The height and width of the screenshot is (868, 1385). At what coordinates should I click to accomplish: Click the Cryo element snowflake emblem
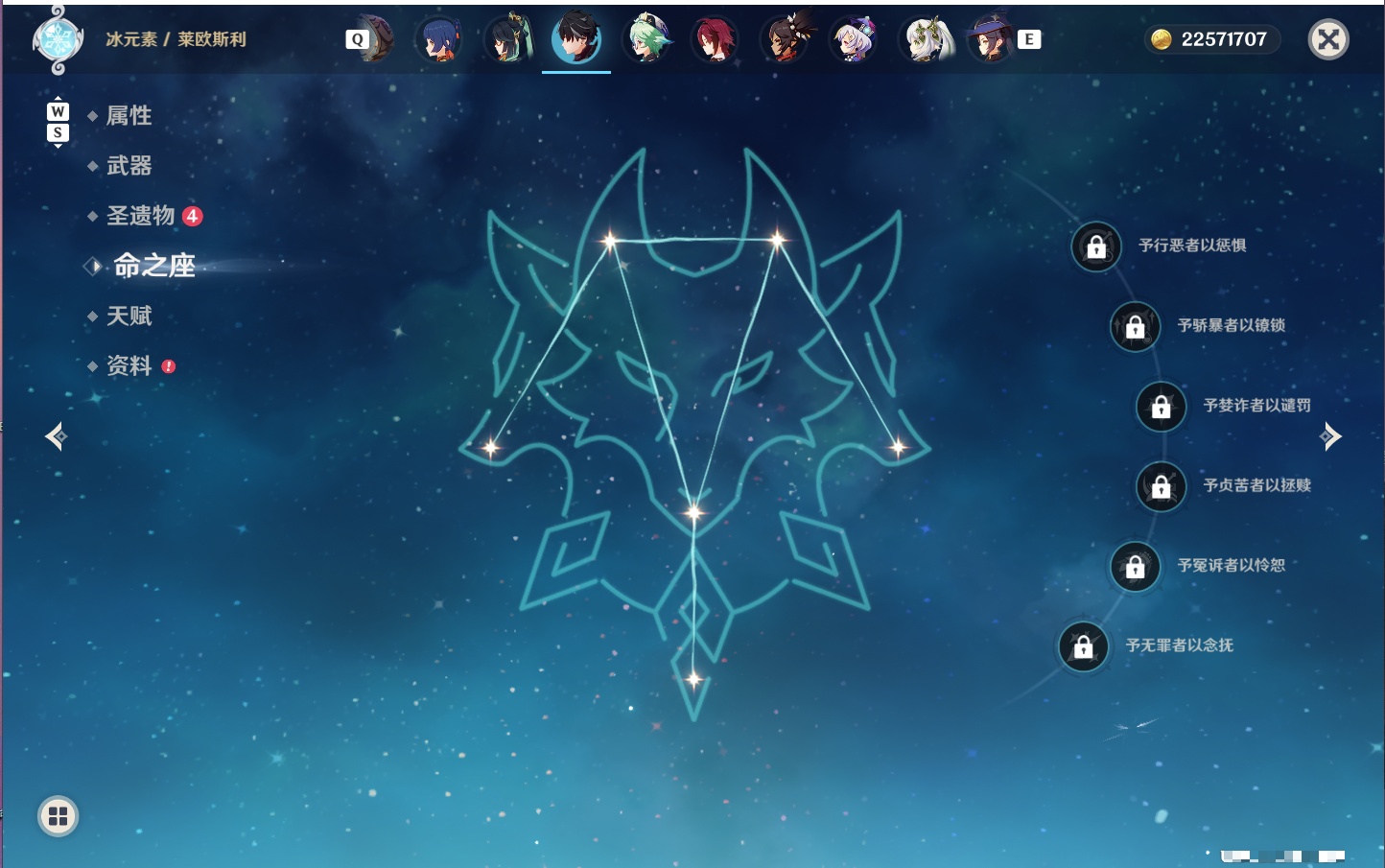pyautogui.click(x=58, y=40)
